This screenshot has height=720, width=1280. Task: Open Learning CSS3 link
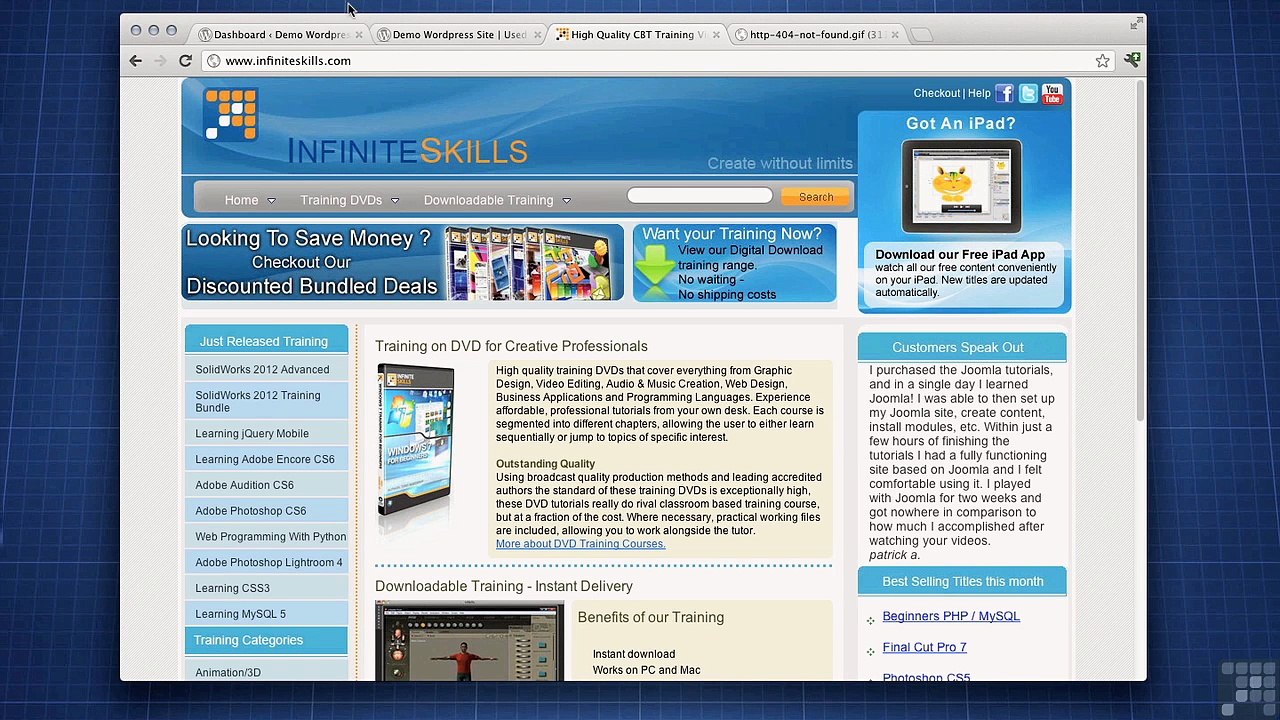point(233,589)
